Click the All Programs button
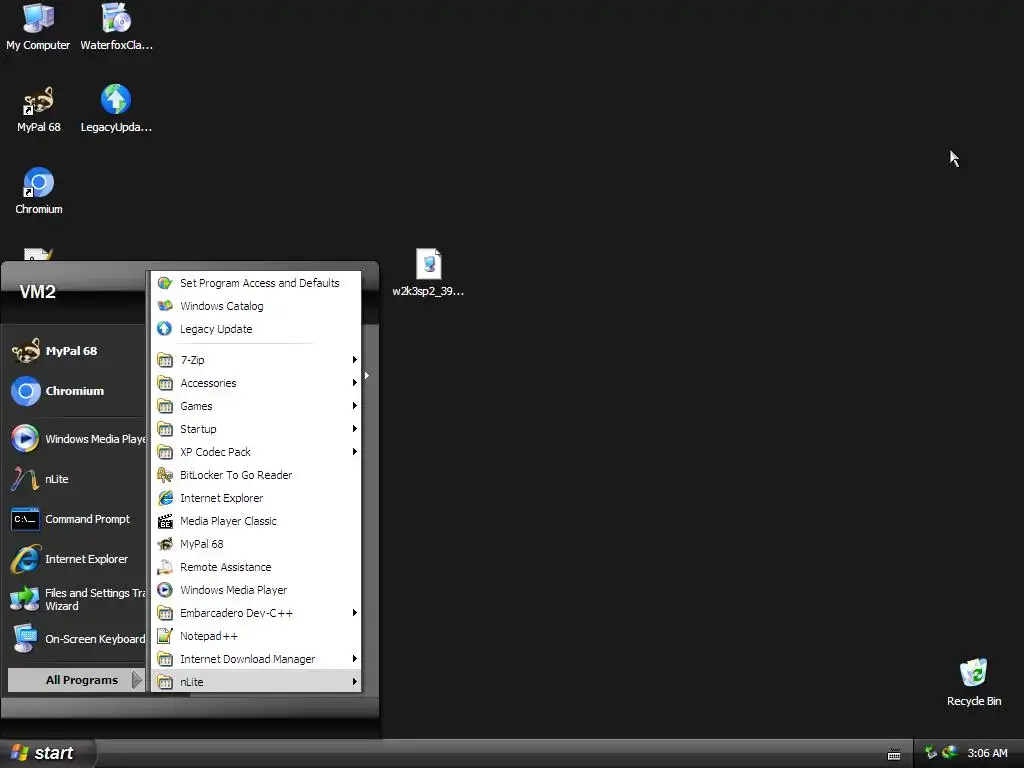This screenshot has width=1024, height=768. pyautogui.click(x=76, y=680)
